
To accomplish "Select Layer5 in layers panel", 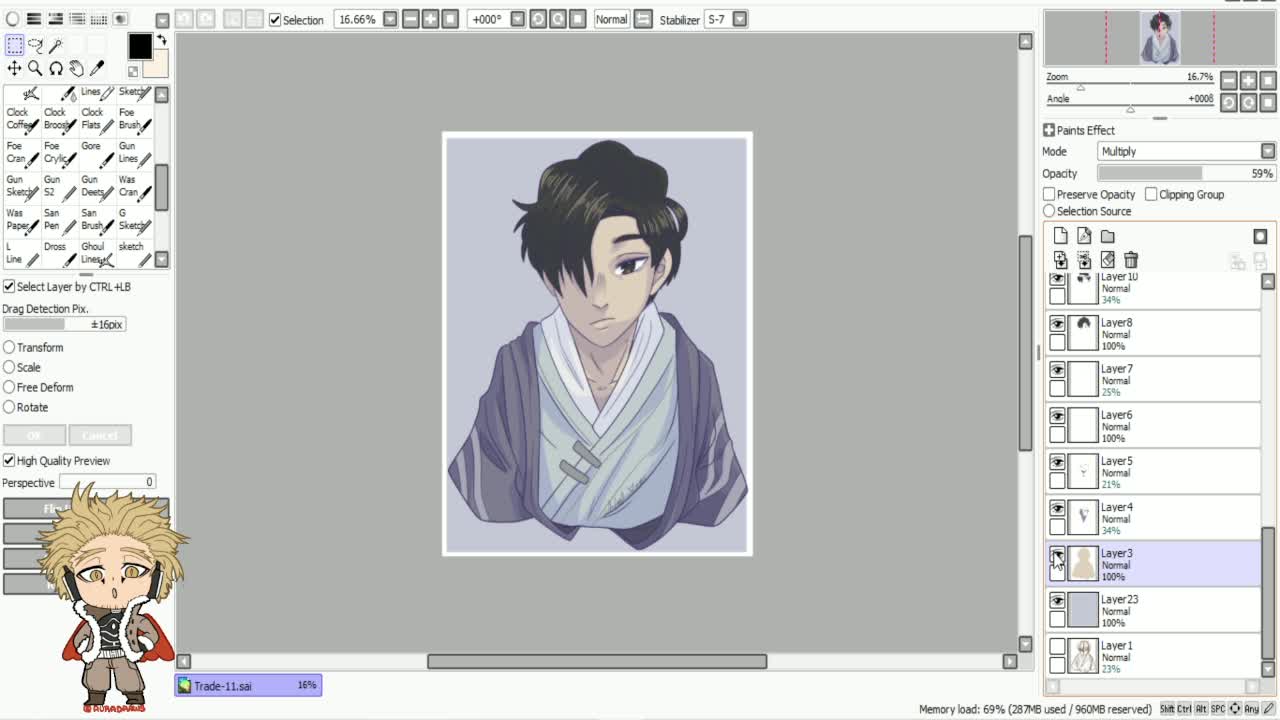I will [1154, 472].
